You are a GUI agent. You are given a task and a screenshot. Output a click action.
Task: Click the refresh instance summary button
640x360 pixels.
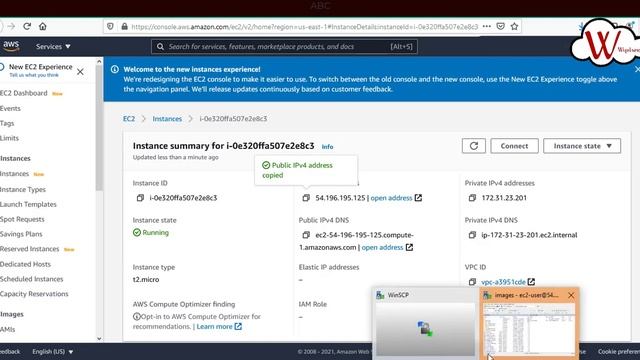pyautogui.click(x=474, y=146)
